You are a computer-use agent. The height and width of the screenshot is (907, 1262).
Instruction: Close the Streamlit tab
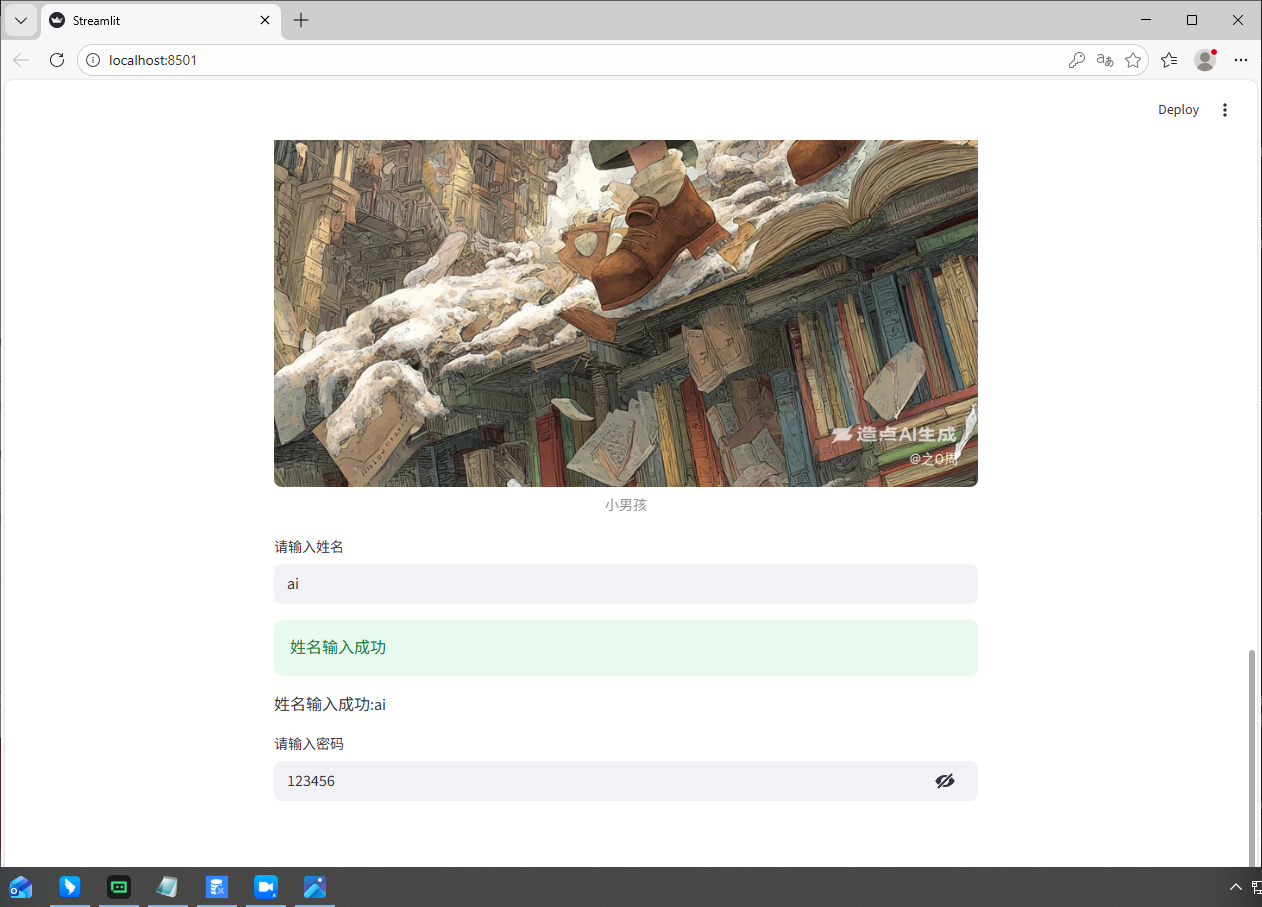pyautogui.click(x=265, y=20)
